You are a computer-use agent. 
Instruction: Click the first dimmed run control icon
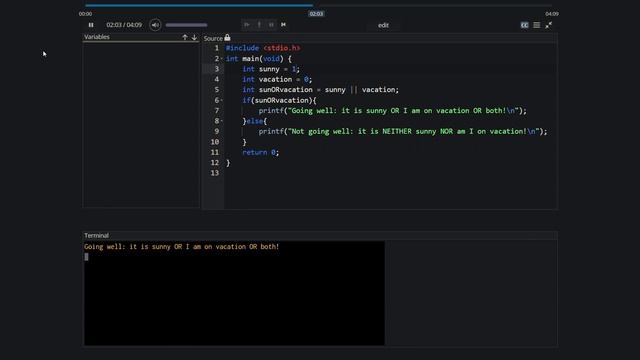click(247, 25)
